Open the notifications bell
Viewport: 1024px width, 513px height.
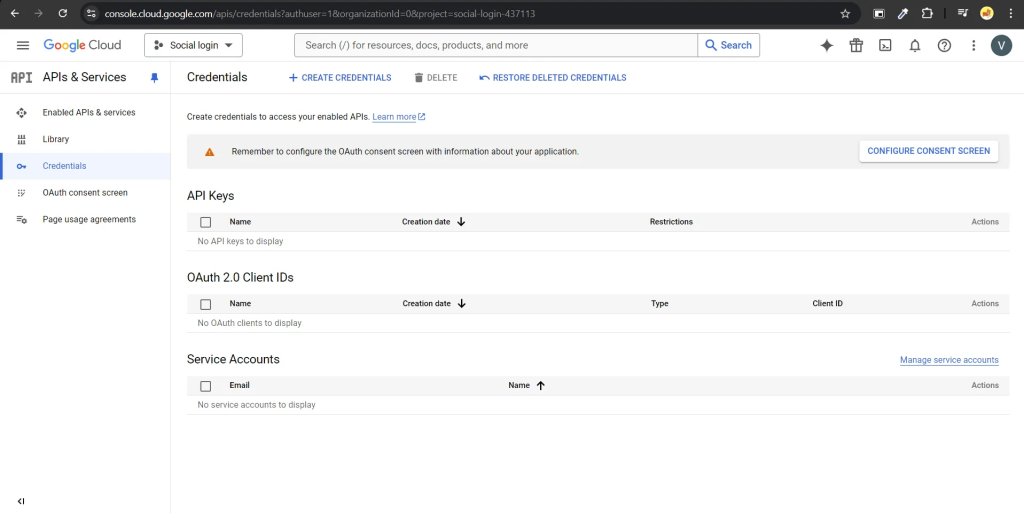point(914,45)
